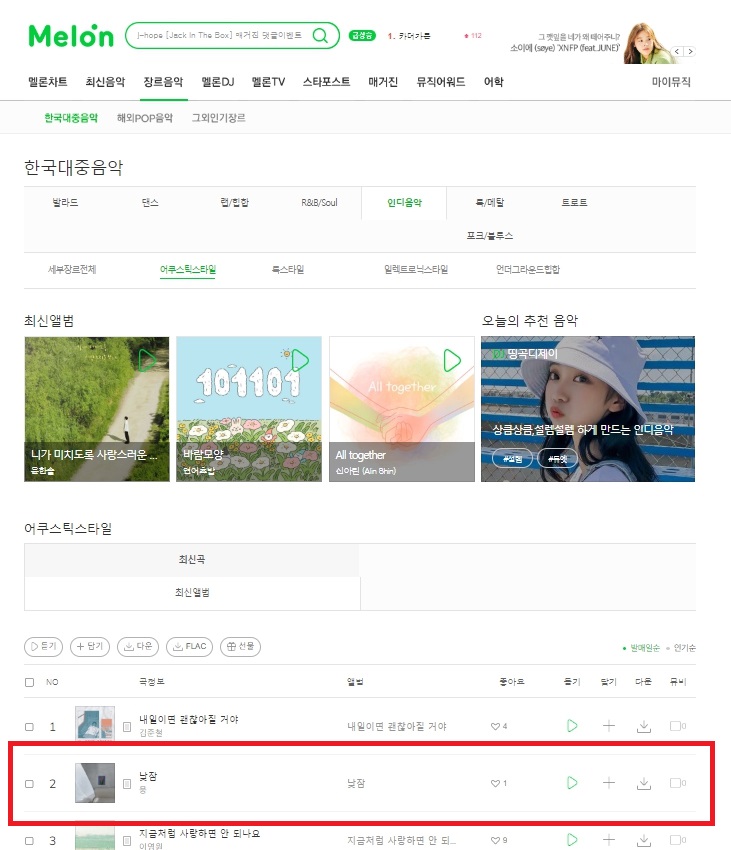This screenshot has height=850, width=731.
Task: Check the box for song 1
Action: tap(30, 726)
